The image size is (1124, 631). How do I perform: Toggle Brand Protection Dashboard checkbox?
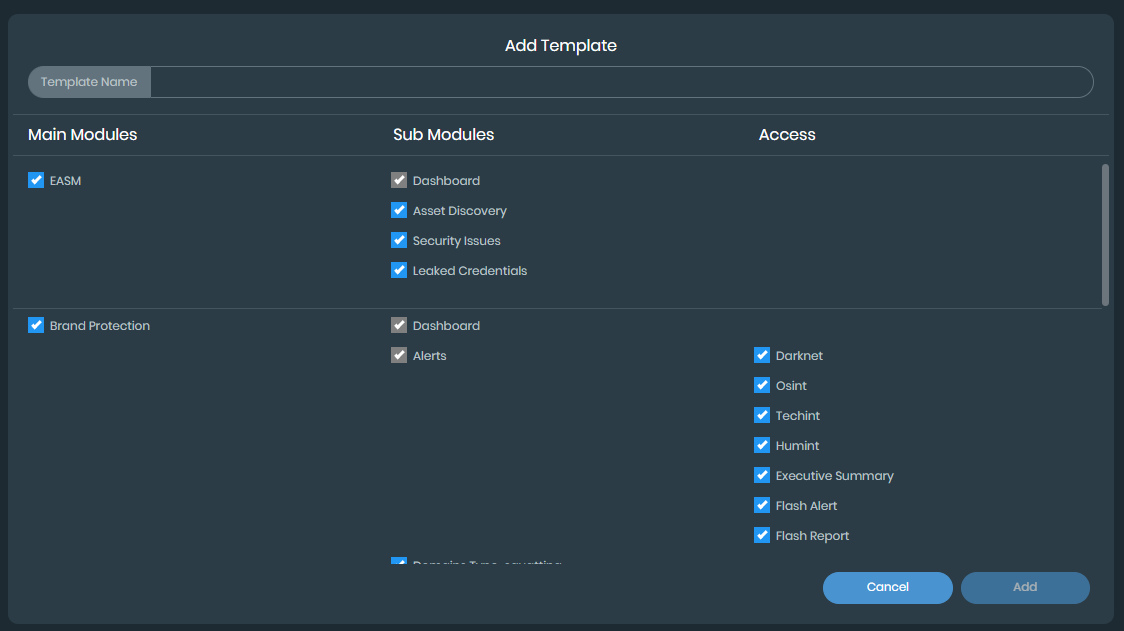coord(399,326)
